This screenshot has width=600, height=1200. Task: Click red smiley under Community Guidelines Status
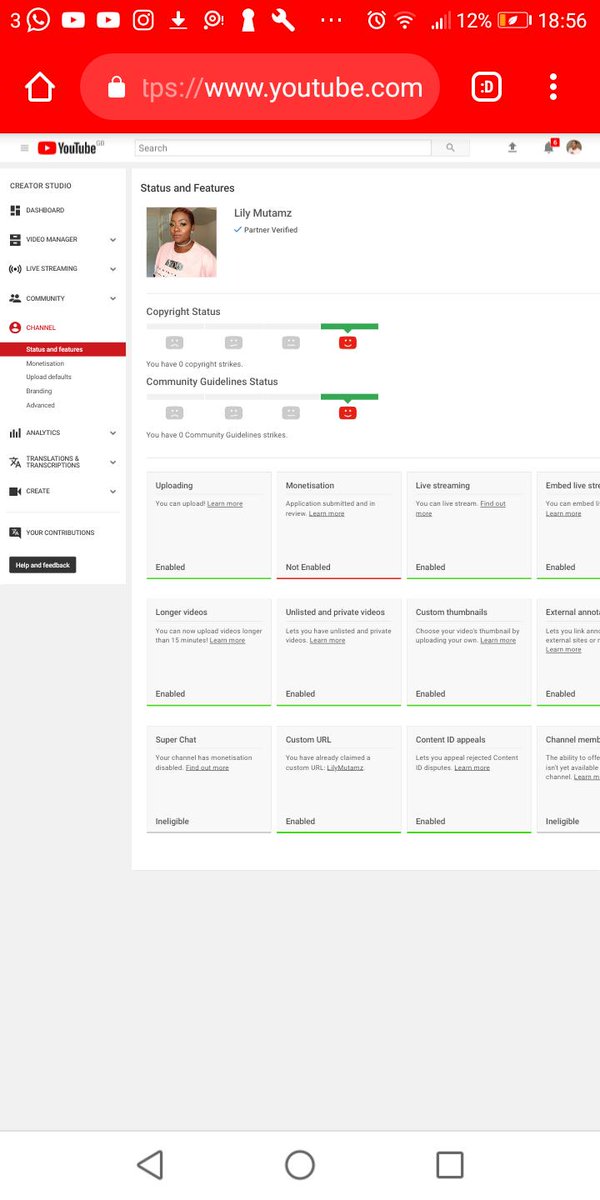[347, 412]
